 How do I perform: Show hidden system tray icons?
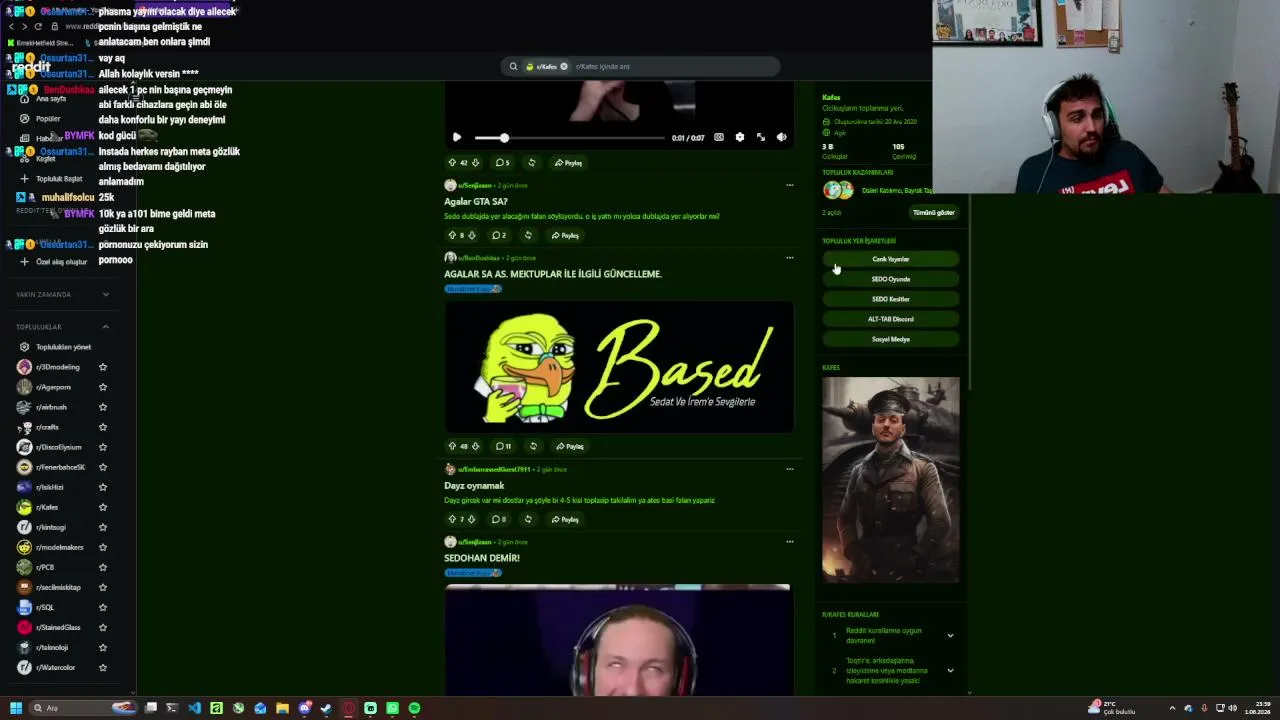click(1173, 708)
